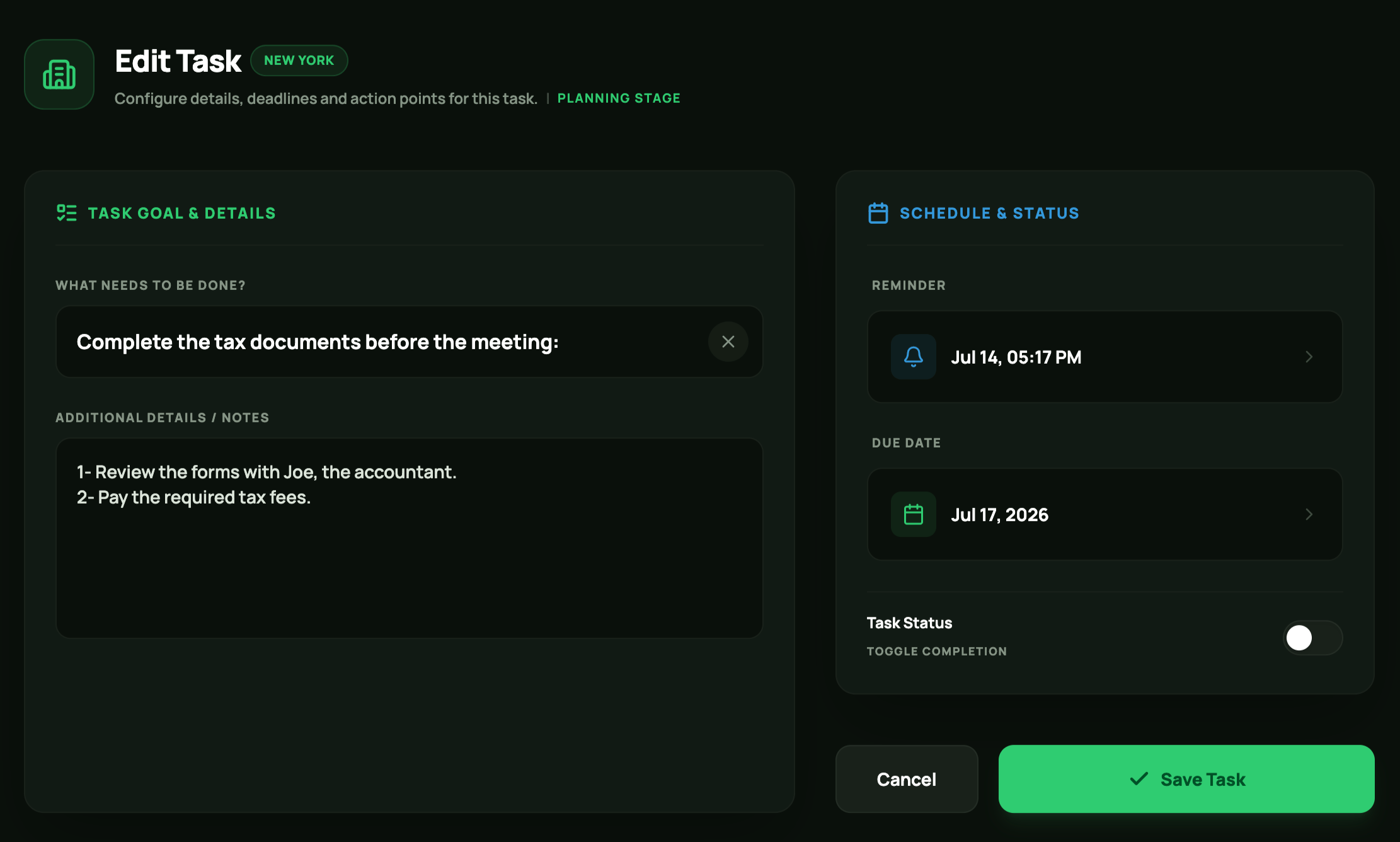Click the Task Status label text
This screenshot has height=842, width=1400.
(909, 623)
